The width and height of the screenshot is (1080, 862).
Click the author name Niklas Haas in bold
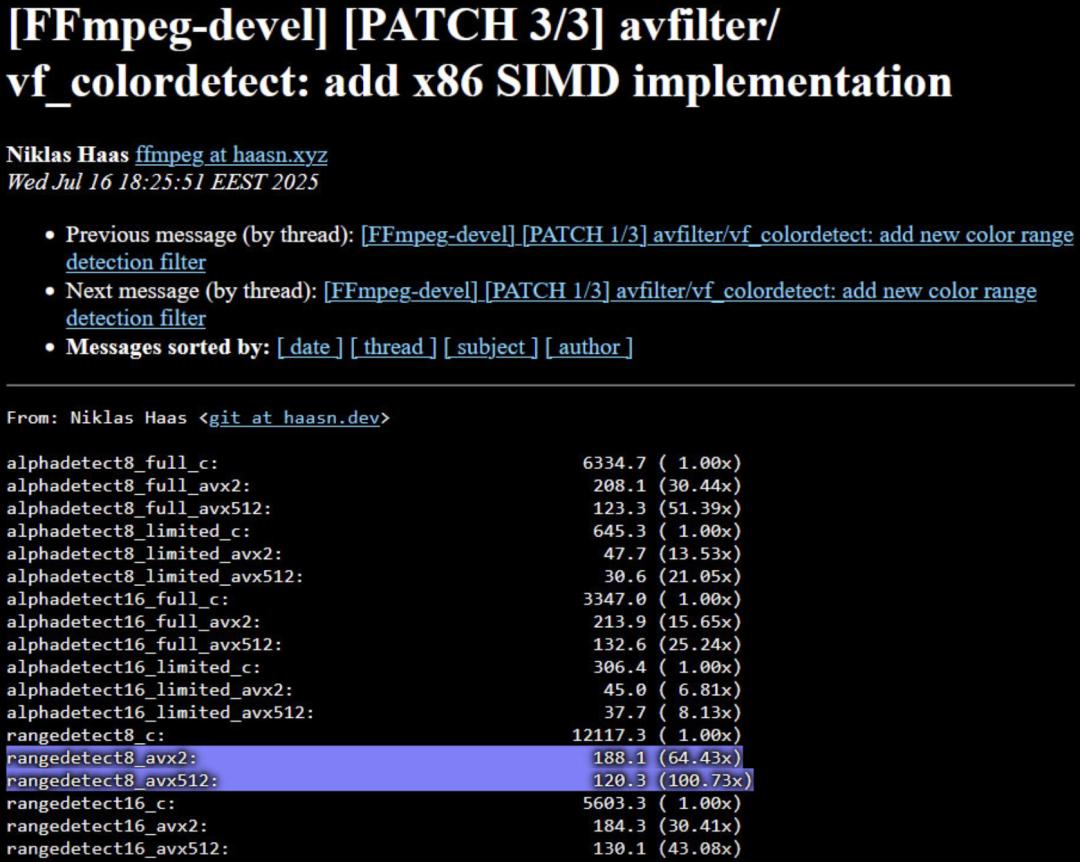point(67,155)
